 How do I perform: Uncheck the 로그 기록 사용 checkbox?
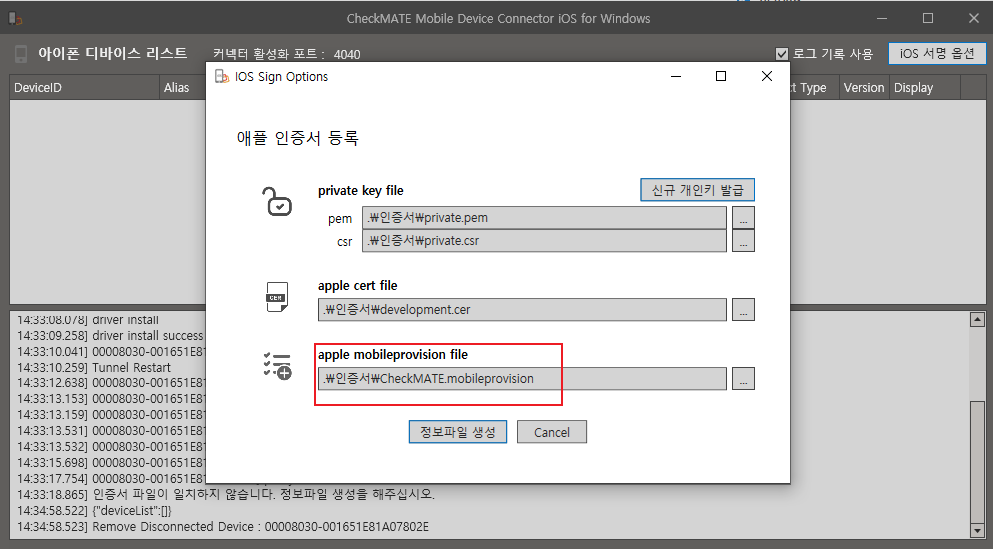(x=782, y=54)
